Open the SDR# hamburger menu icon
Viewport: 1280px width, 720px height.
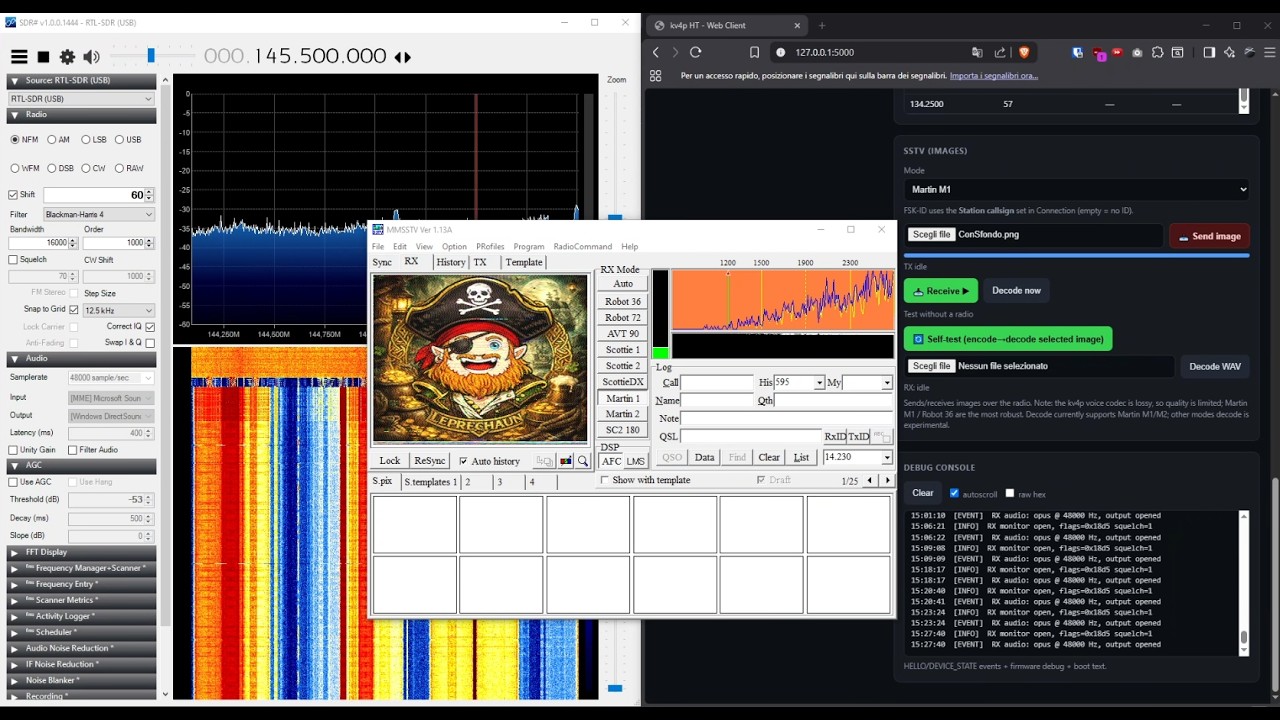pyautogui.click(x=19, y=57)
